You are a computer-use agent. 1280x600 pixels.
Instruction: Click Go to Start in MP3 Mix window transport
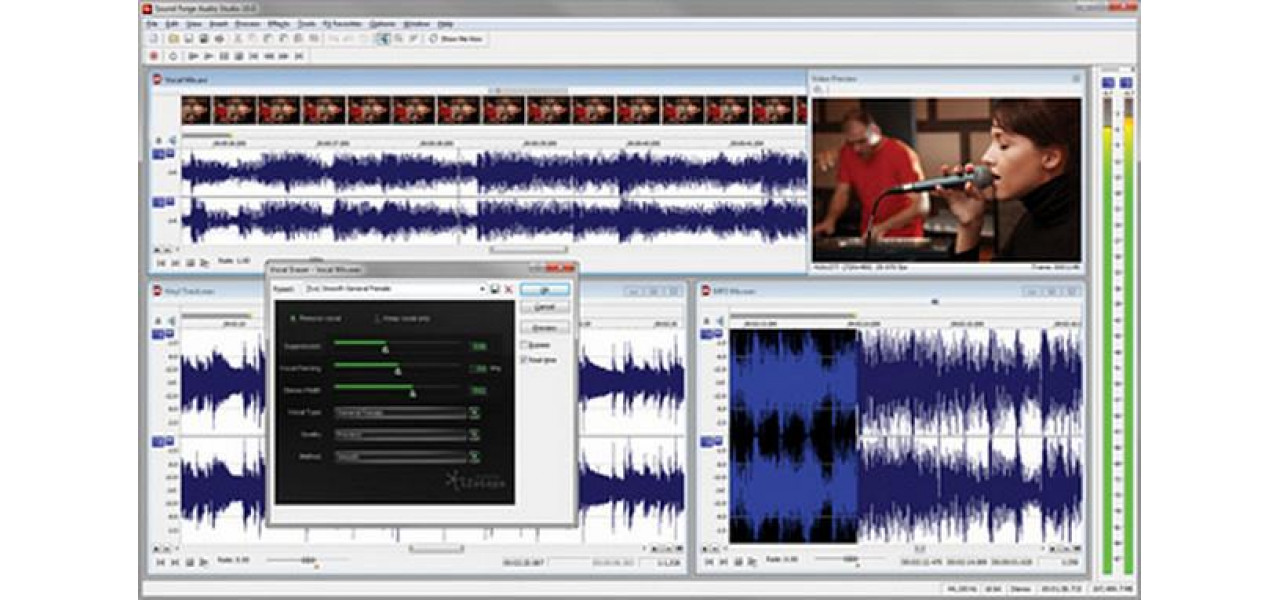pos(708,562)
